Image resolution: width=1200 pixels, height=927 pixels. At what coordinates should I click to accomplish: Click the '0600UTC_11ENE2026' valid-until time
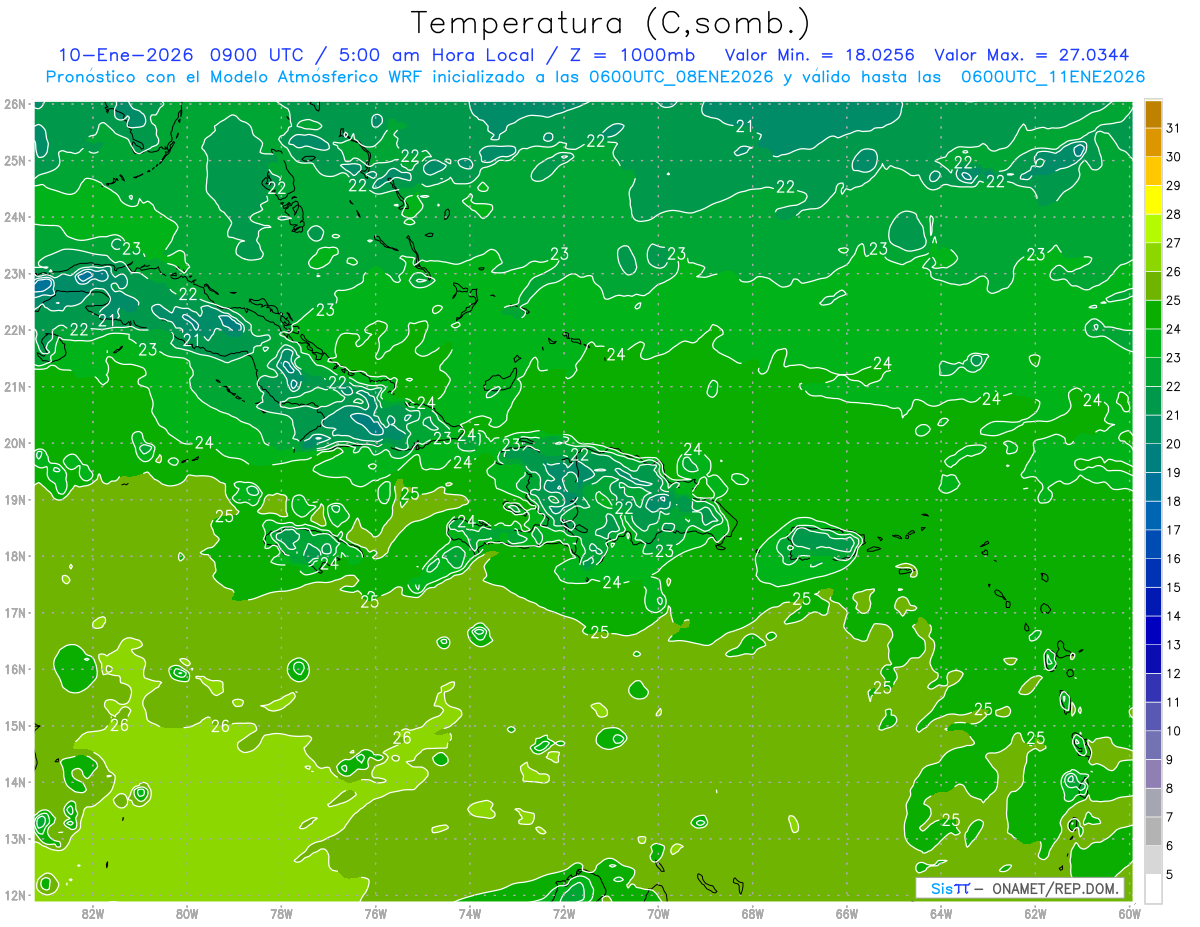coord(1053,76)
